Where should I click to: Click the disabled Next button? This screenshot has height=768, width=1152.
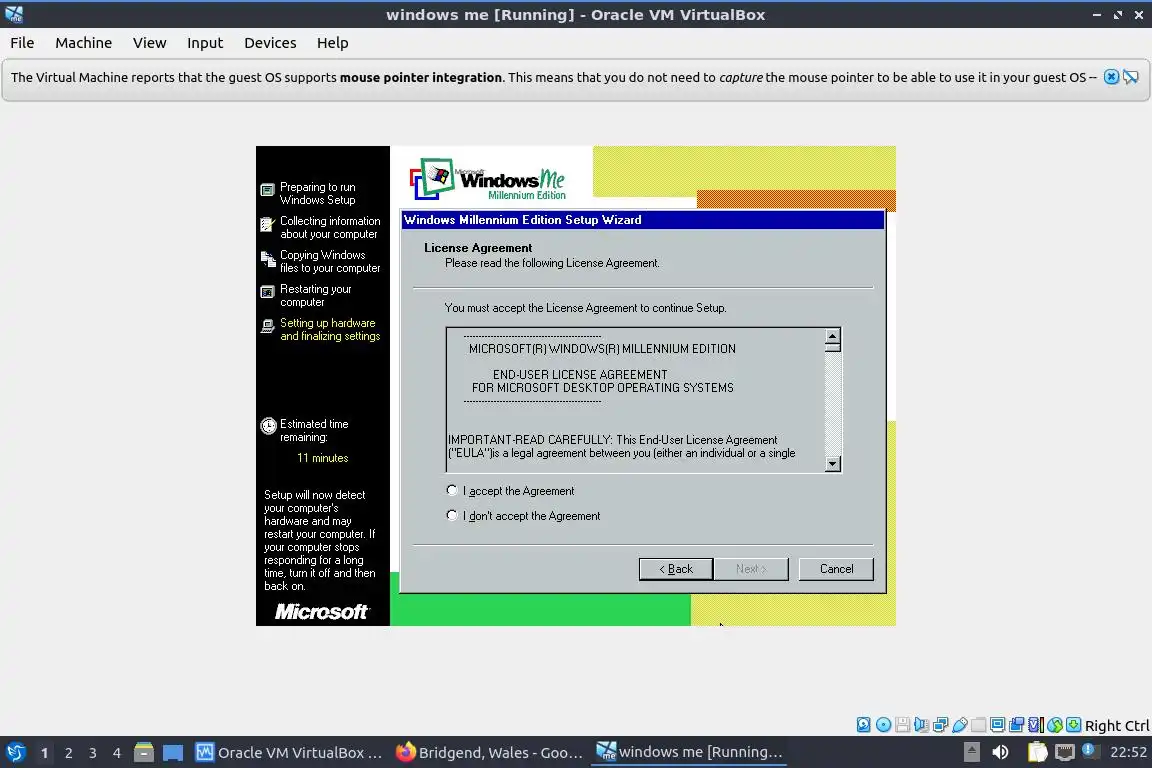[x=751, y=569]
